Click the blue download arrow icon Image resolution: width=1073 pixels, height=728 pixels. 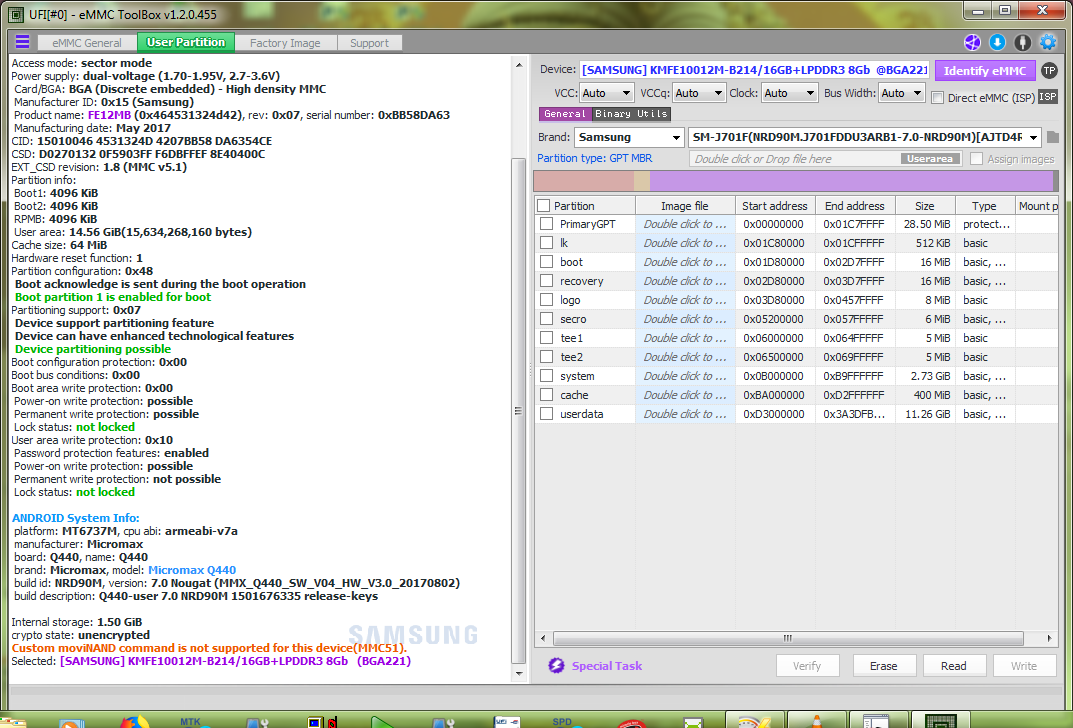pyautogui.click(x=997, y=42)
